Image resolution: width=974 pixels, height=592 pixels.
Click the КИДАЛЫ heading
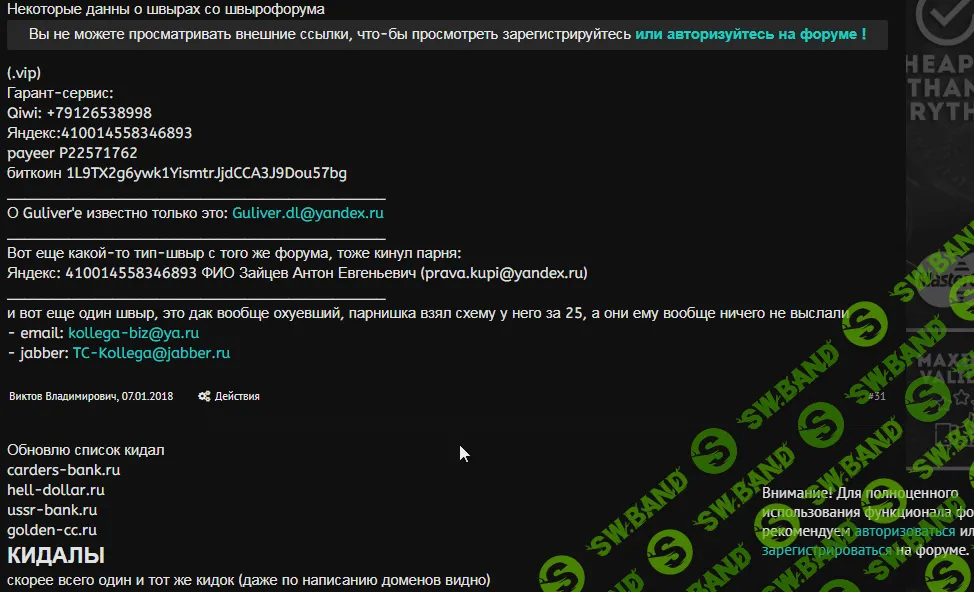pyautogui.click(x=56, y=555)
